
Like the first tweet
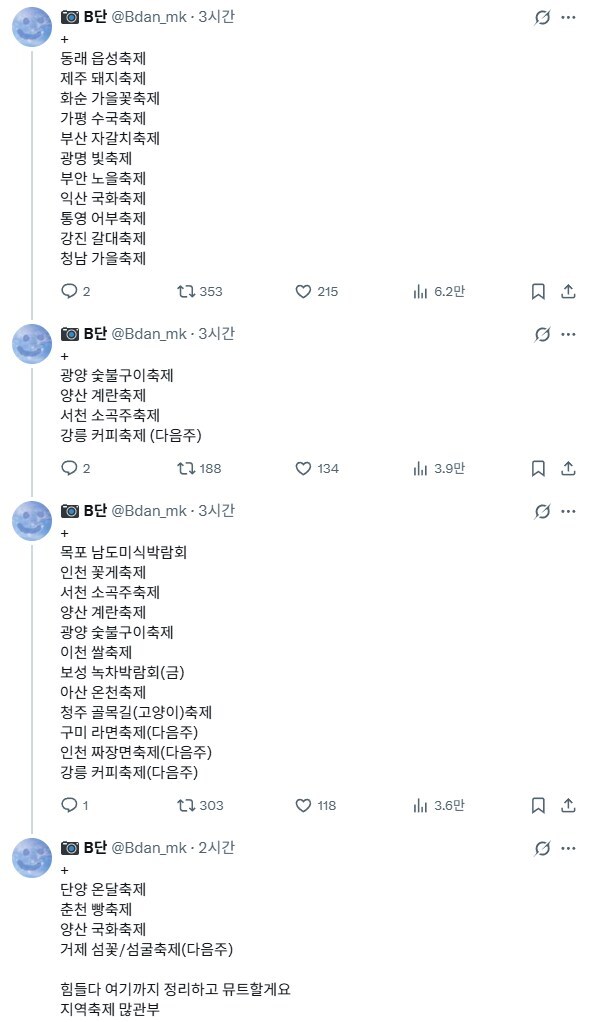pyautogui.click(x=302, y=292)
